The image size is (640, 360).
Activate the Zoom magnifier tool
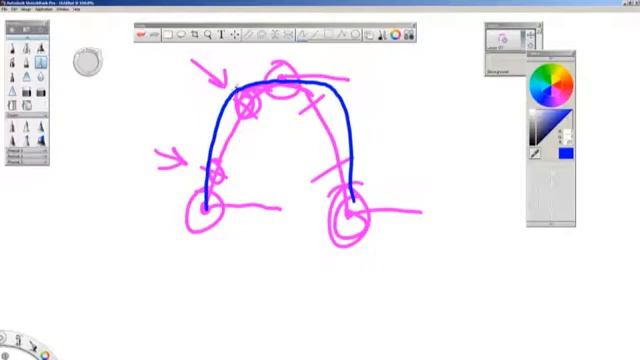tap(208, 35)
